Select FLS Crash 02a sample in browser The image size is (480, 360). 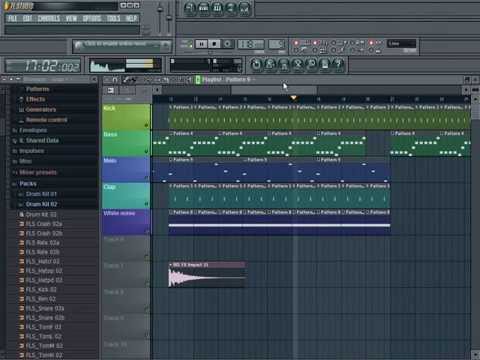[44, 224]
